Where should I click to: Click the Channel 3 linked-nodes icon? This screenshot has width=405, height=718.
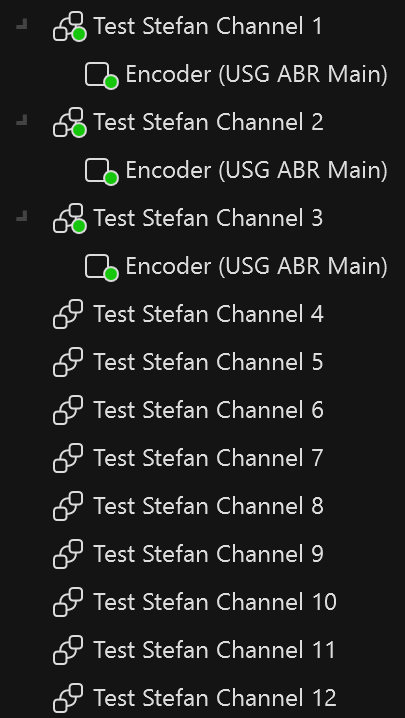69,218
